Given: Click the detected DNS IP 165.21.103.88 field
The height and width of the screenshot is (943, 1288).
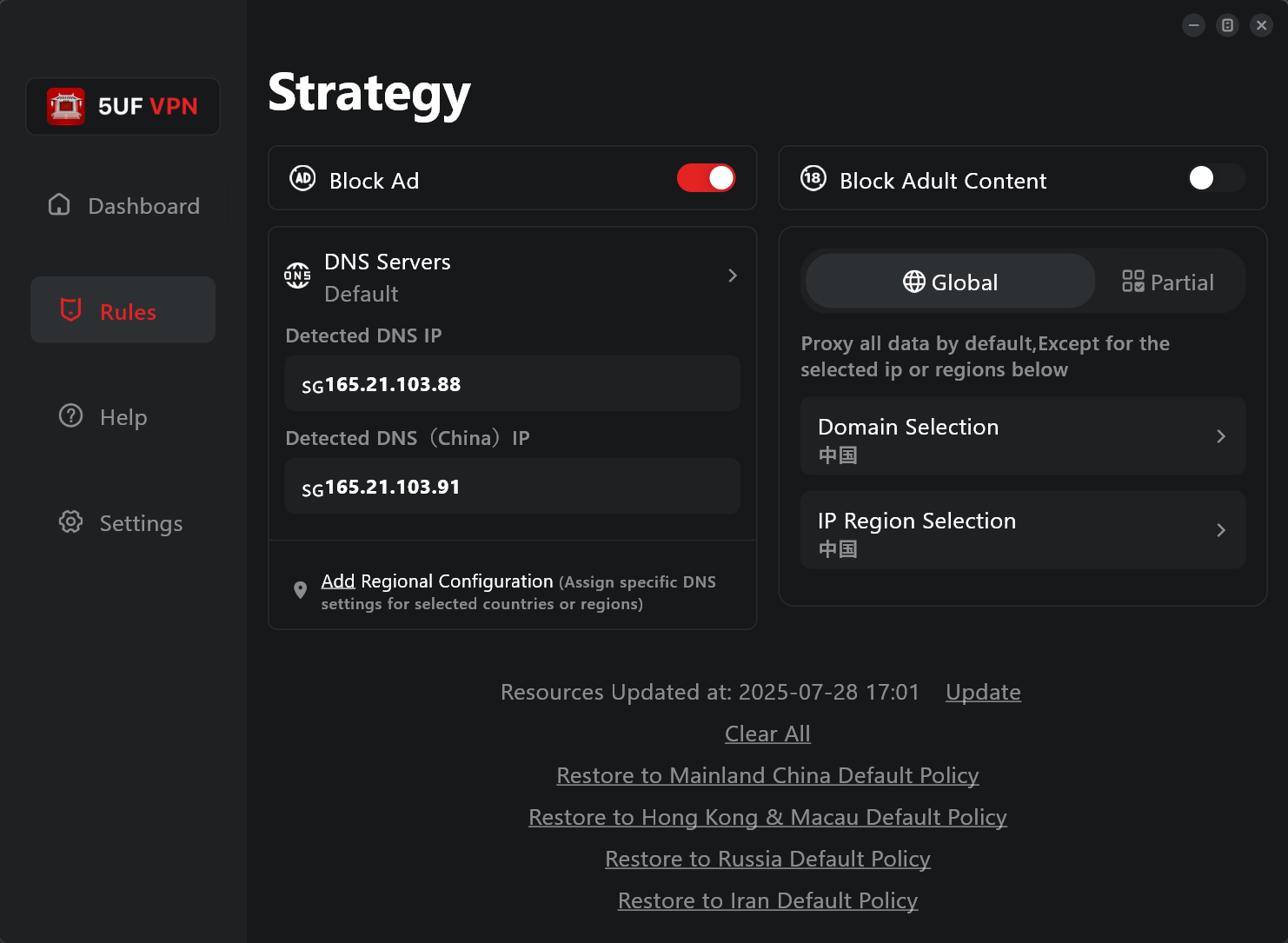Looking at the screenshot, I should pos(512,384).
